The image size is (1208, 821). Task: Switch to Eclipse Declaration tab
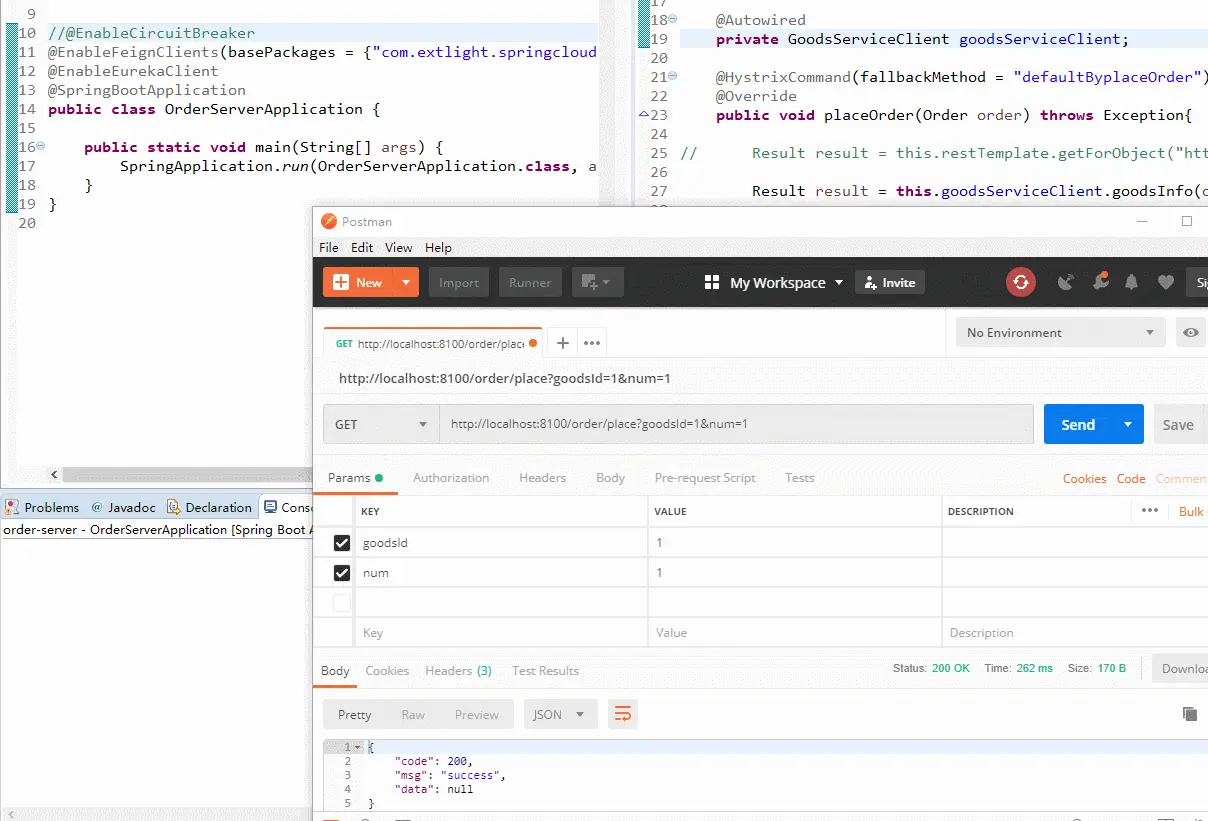pyautogui.click(x=209, y=507)
